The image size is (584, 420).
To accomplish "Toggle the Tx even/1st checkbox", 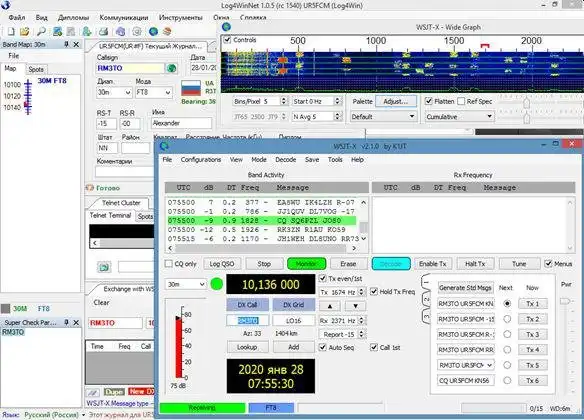I will tap(323, 279).
